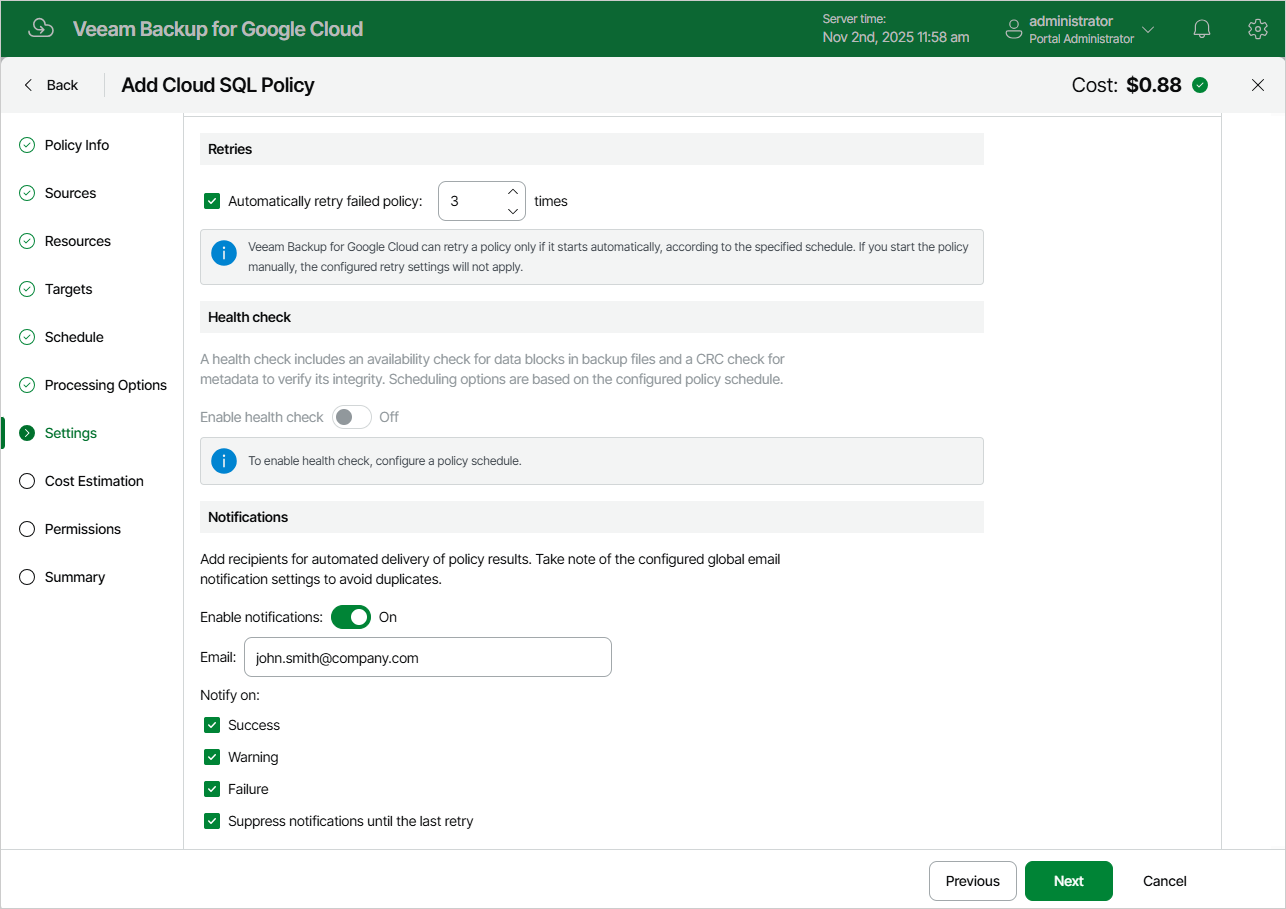Uncheck Automatically retry failed policy

(212, 201)
